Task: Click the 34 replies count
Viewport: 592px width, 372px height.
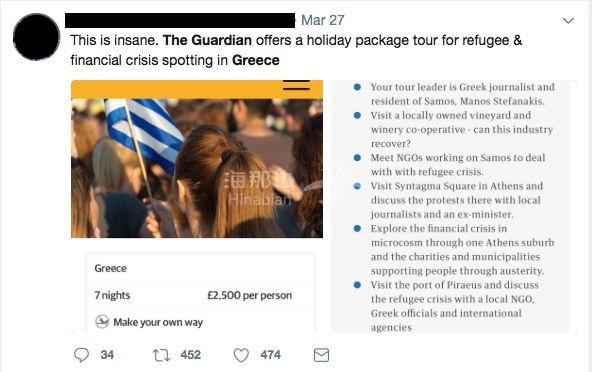Action: coord(107,355)
